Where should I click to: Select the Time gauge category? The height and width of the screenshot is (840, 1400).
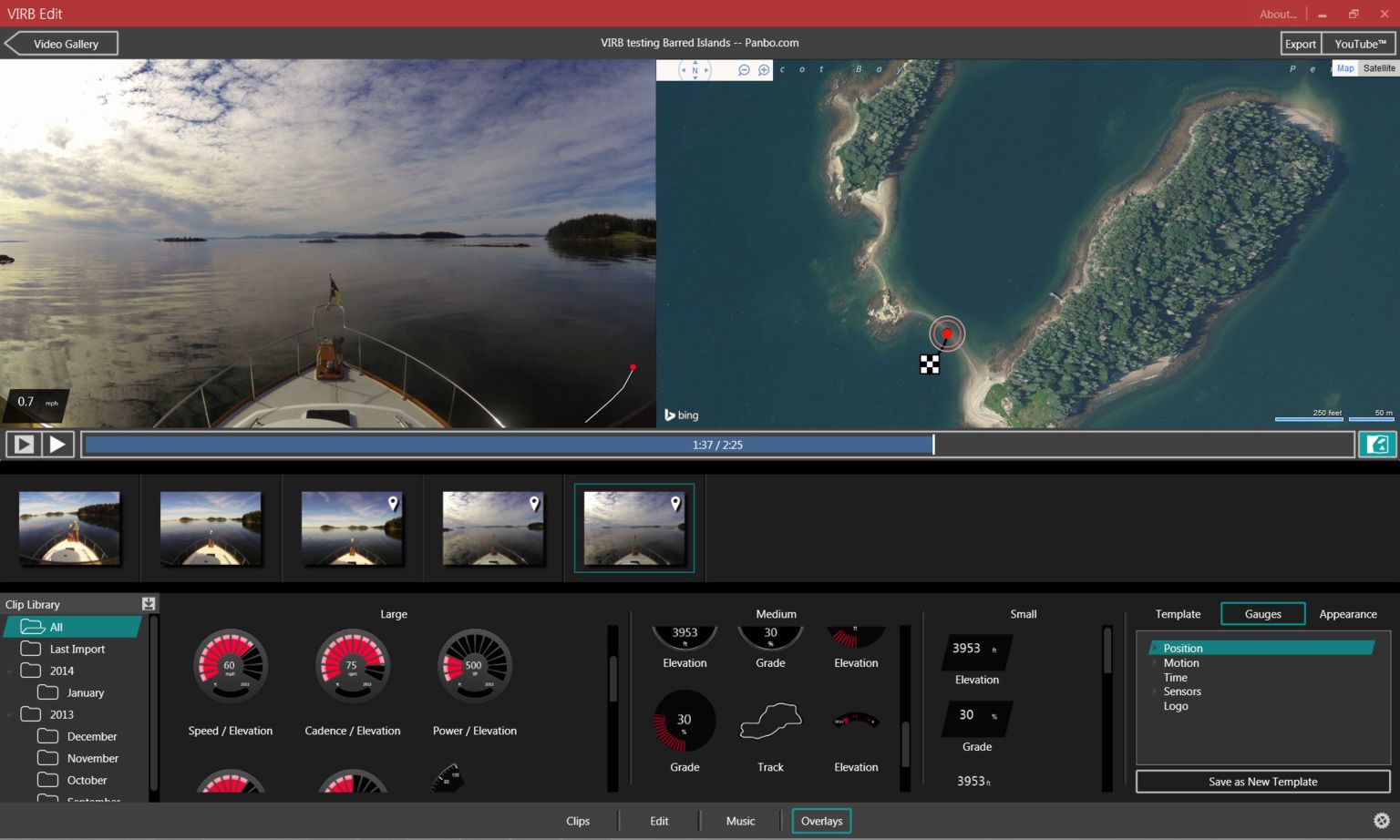[1176, 677]
